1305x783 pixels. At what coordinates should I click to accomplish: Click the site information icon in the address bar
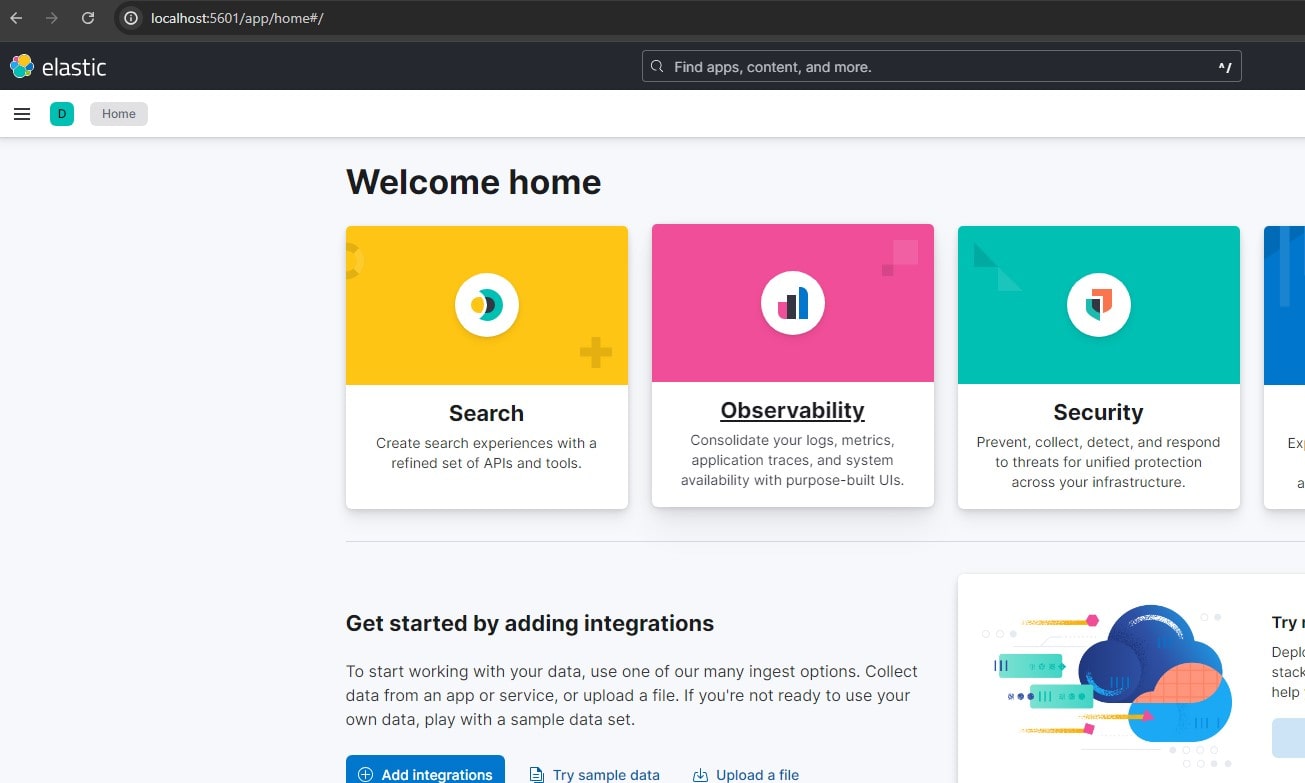131,18
